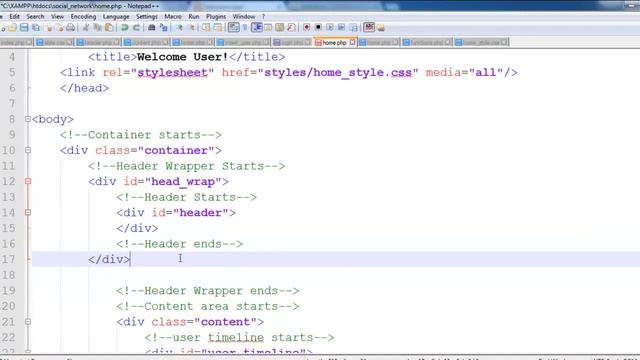
Task: Open the ? help menu
Action: click(264, 17)
